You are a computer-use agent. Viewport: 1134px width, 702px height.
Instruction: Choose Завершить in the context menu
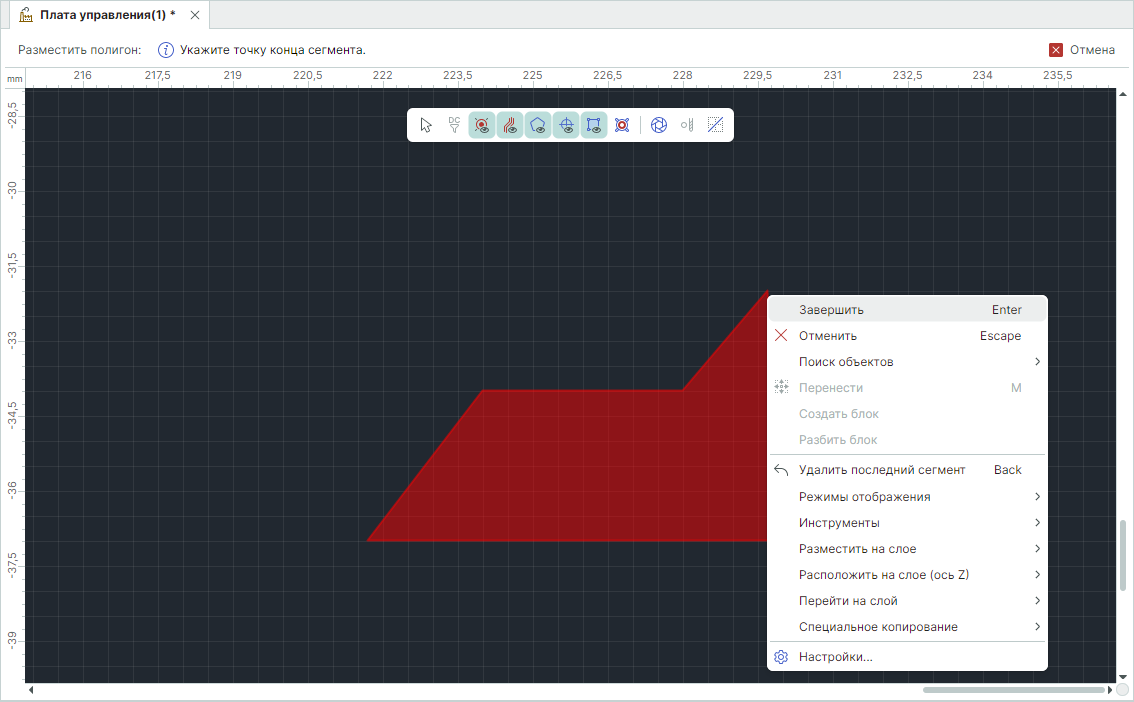(831, 310)
